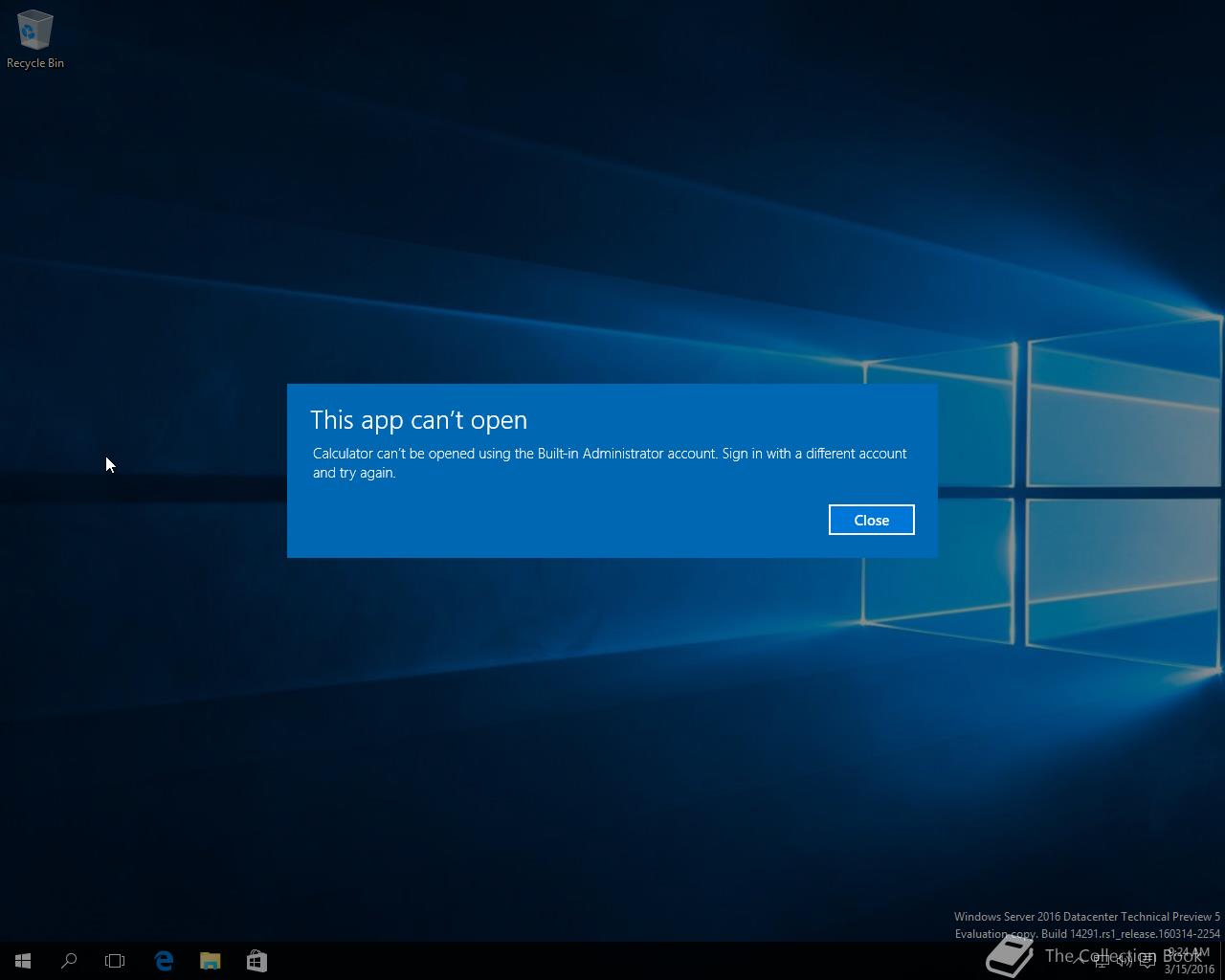Open the Windows Start menu

point(23,961)
